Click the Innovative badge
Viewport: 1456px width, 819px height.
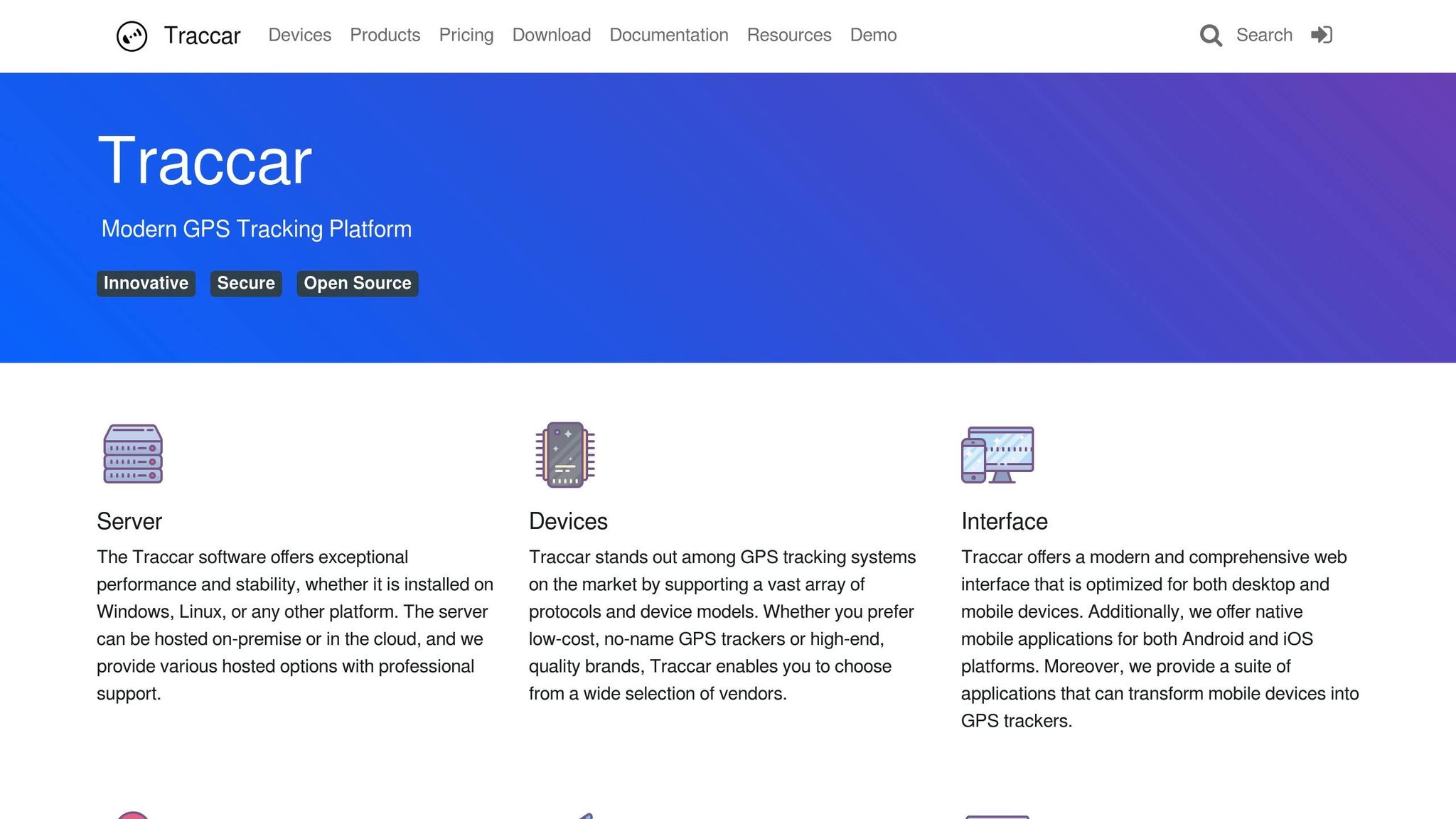tap(146, 284)
